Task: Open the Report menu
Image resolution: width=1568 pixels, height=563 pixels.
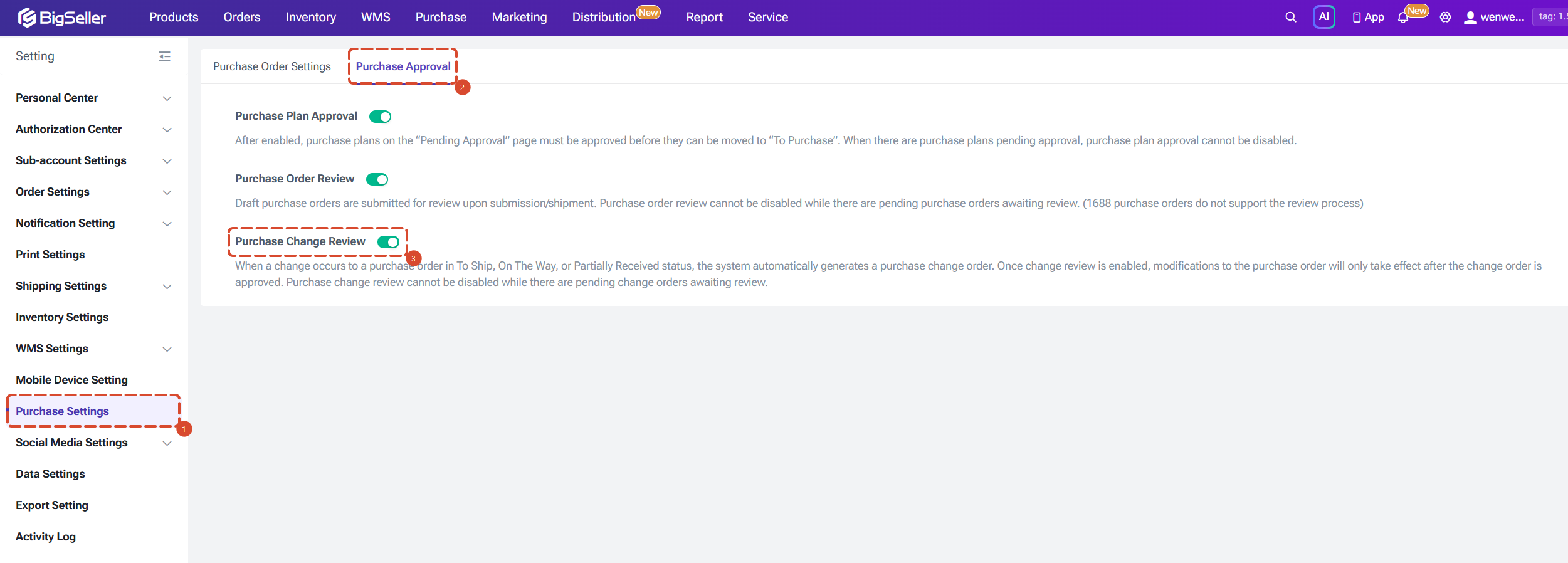Action: pos(704,18)
